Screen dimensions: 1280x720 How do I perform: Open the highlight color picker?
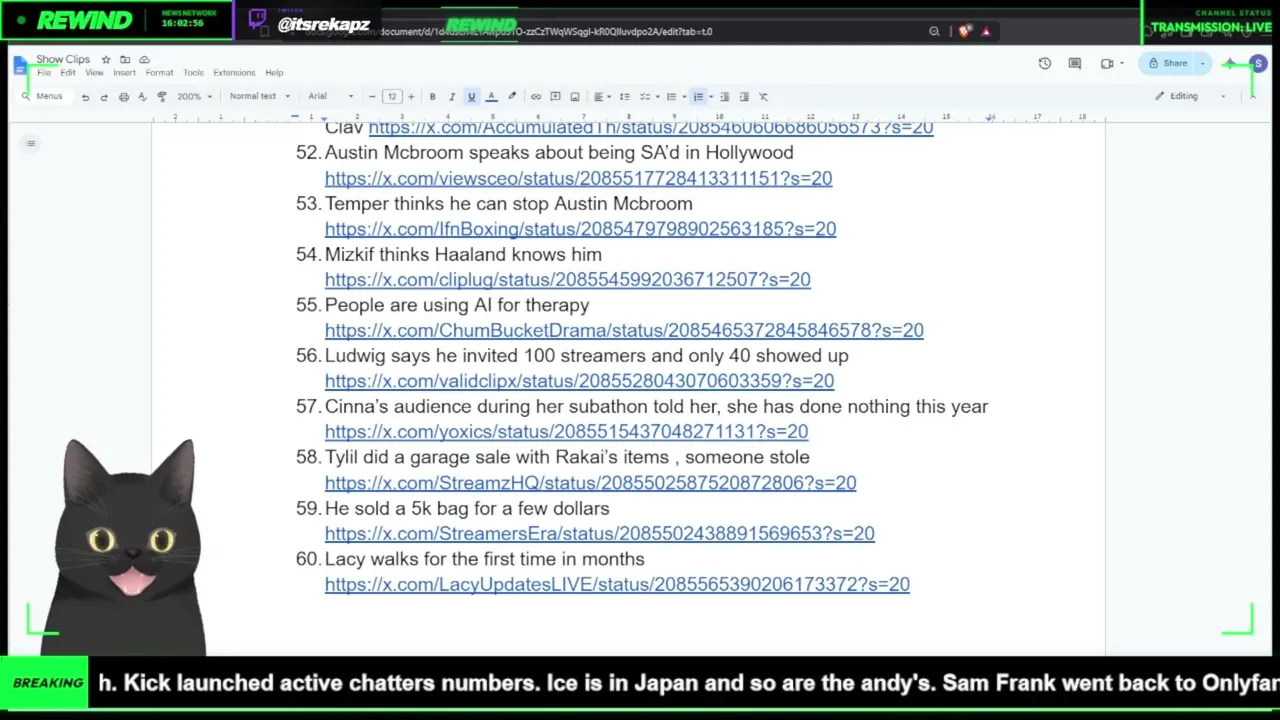click(x=512, y=97)
